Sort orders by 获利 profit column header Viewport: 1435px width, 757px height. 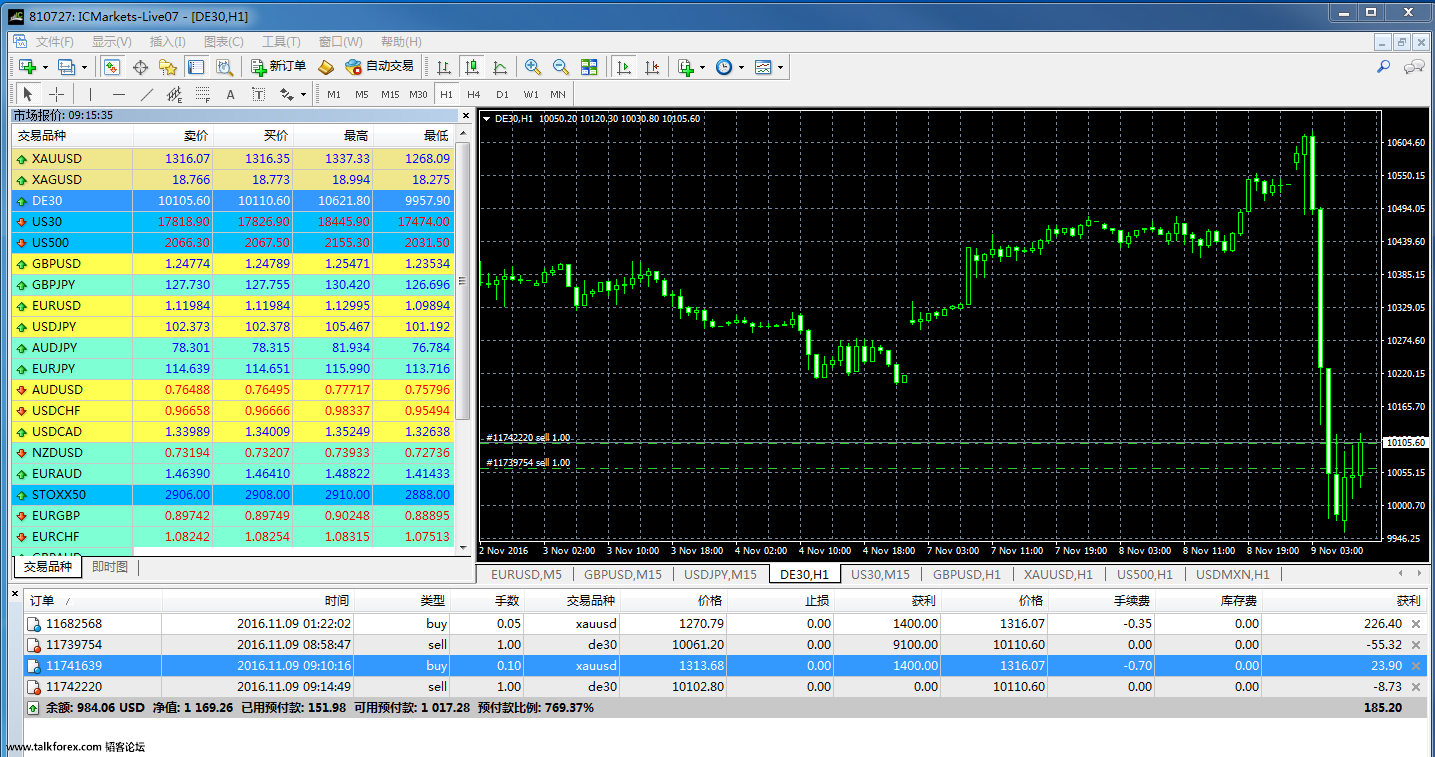pos(1346,601)
